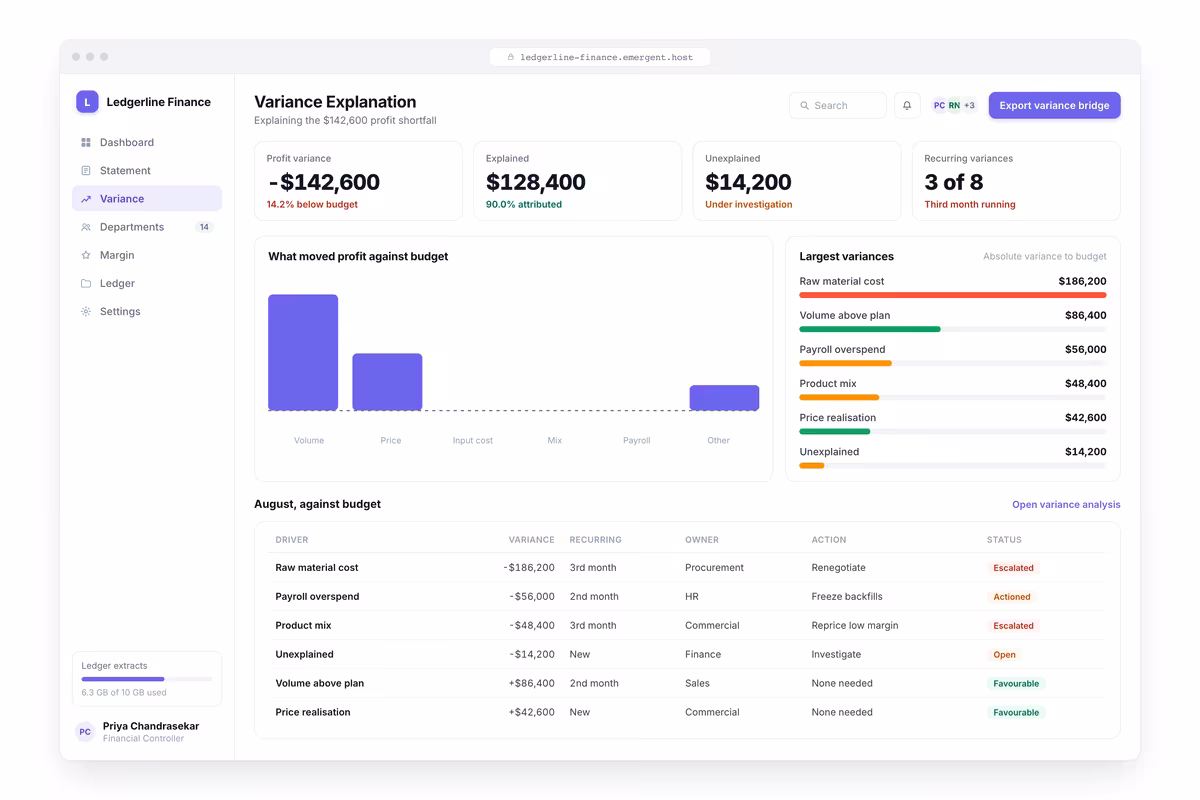Click the PC avatar in the header
This screenshot has height=800, width=1200.
[939, 105]
